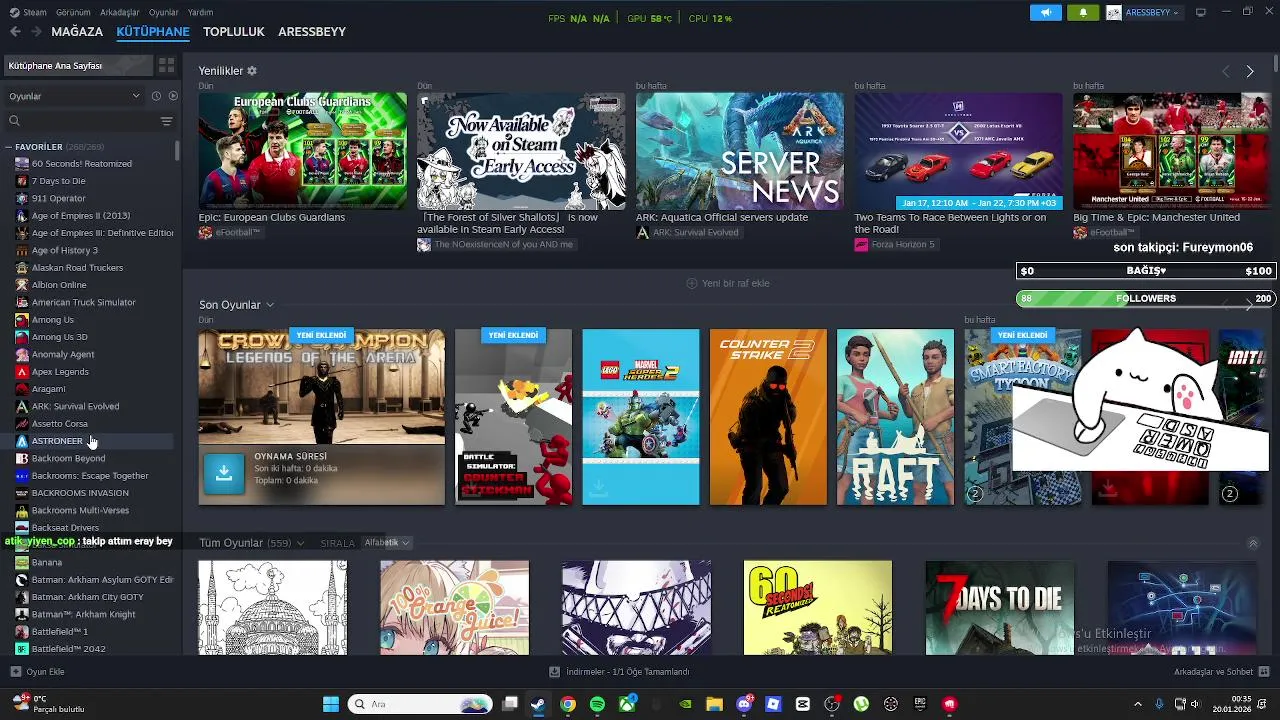Open the Oyunlar filter dropdown
The height and width of the screenshot is (720, 1280).
74,96
